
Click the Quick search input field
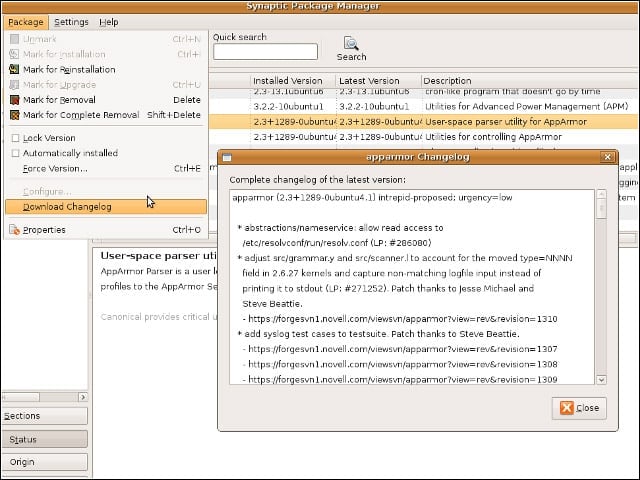pos(265,52)
